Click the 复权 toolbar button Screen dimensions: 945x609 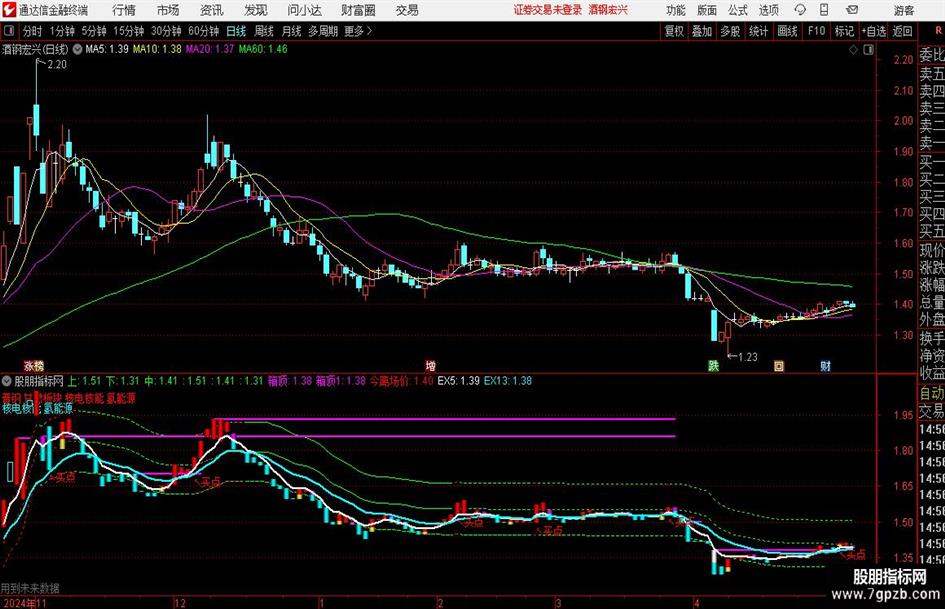point(674,31)
